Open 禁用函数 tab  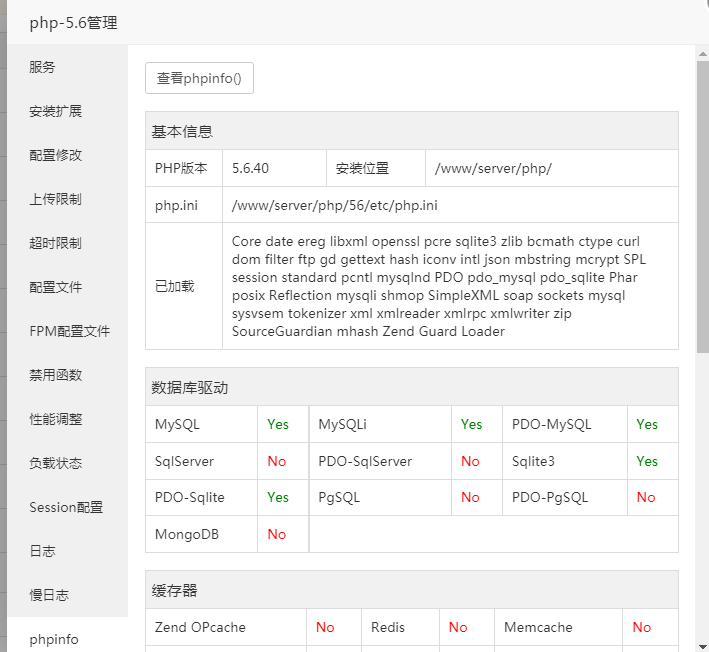click(55, 375)
